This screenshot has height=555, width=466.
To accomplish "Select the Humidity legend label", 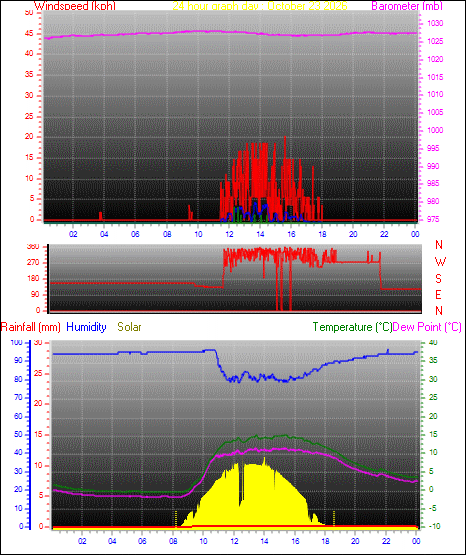I will tap(86, 327).
